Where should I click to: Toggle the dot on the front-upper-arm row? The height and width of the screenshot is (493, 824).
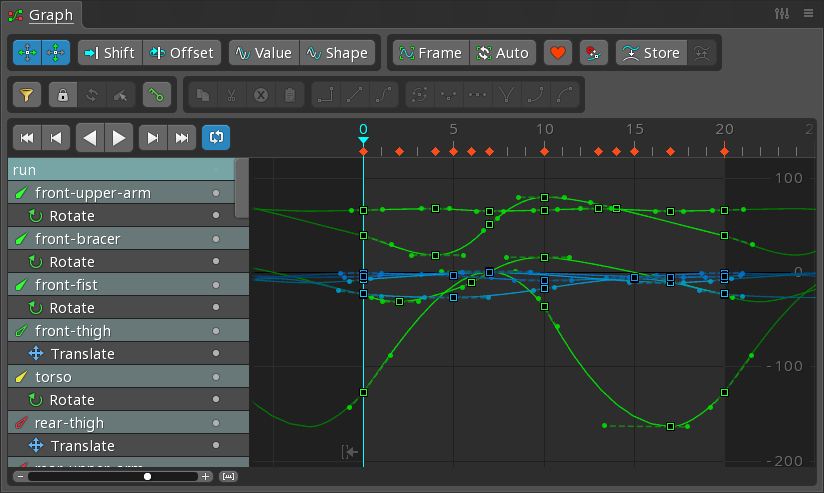[x=215, y=193]
